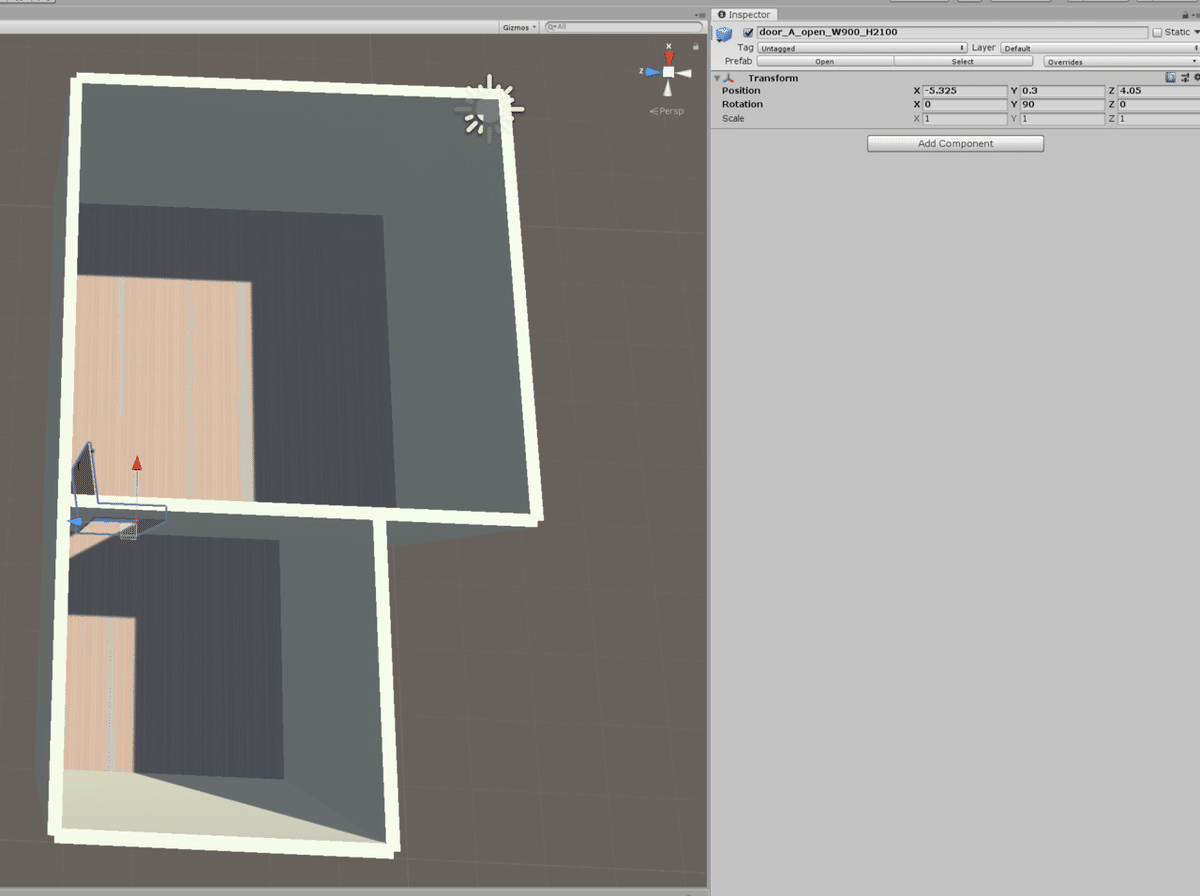Screen dimensions: 1200x896
Task: Toggle the GameObject active checkbox
Action: click(748, 32)
